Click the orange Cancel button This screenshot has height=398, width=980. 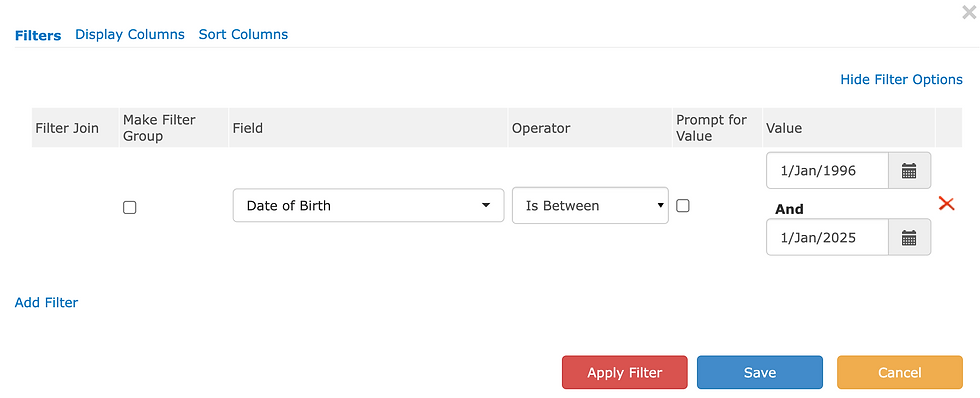[x=899, y=372]
